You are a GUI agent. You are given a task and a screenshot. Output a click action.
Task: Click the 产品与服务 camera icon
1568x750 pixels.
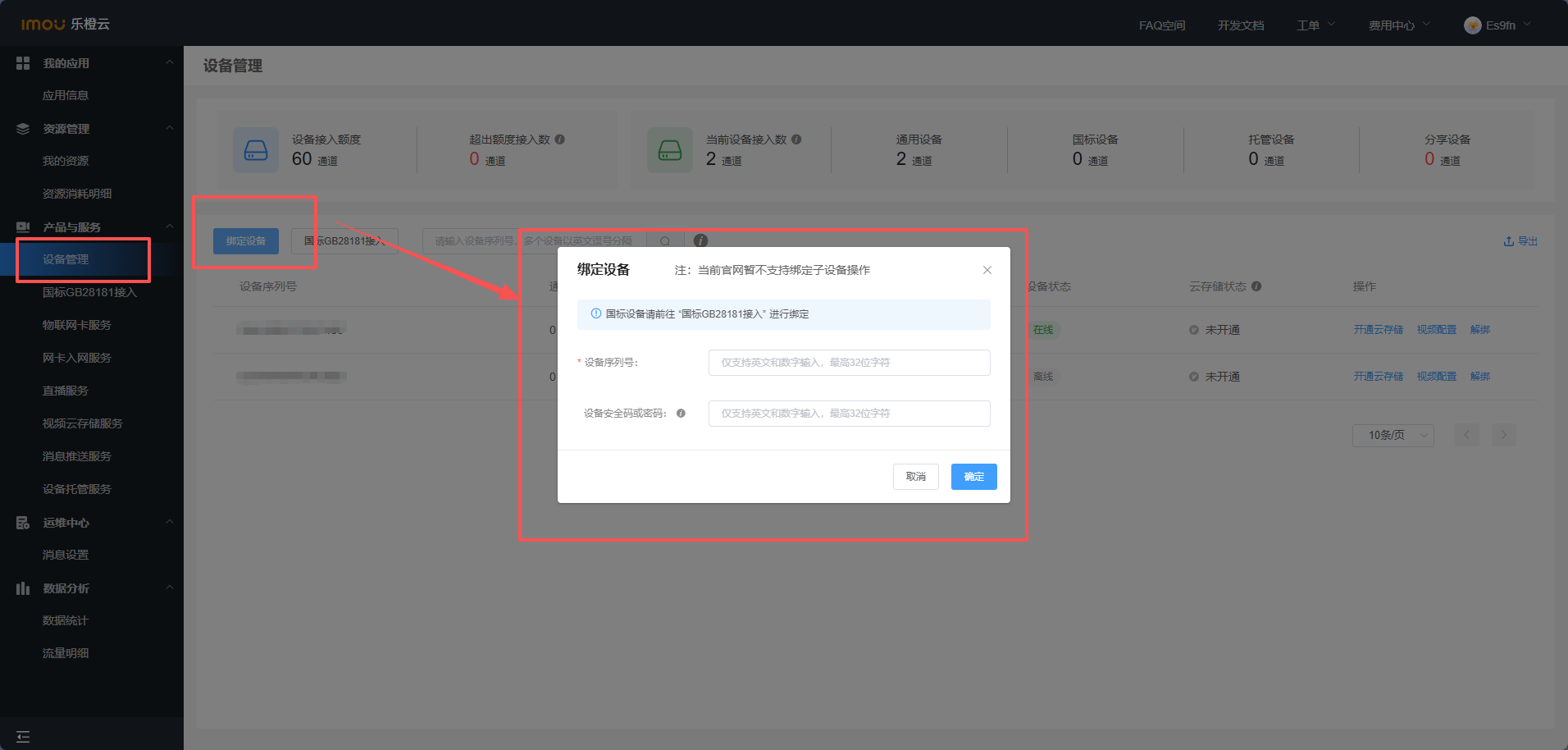click(x=23, y=227)
